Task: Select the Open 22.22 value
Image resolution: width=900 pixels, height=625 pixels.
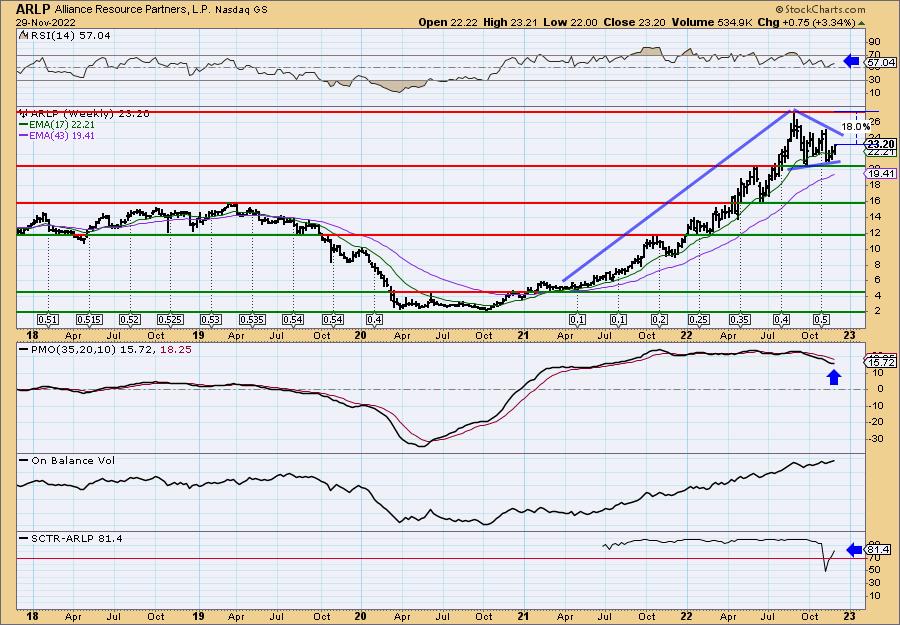Action: click(448, 22)
